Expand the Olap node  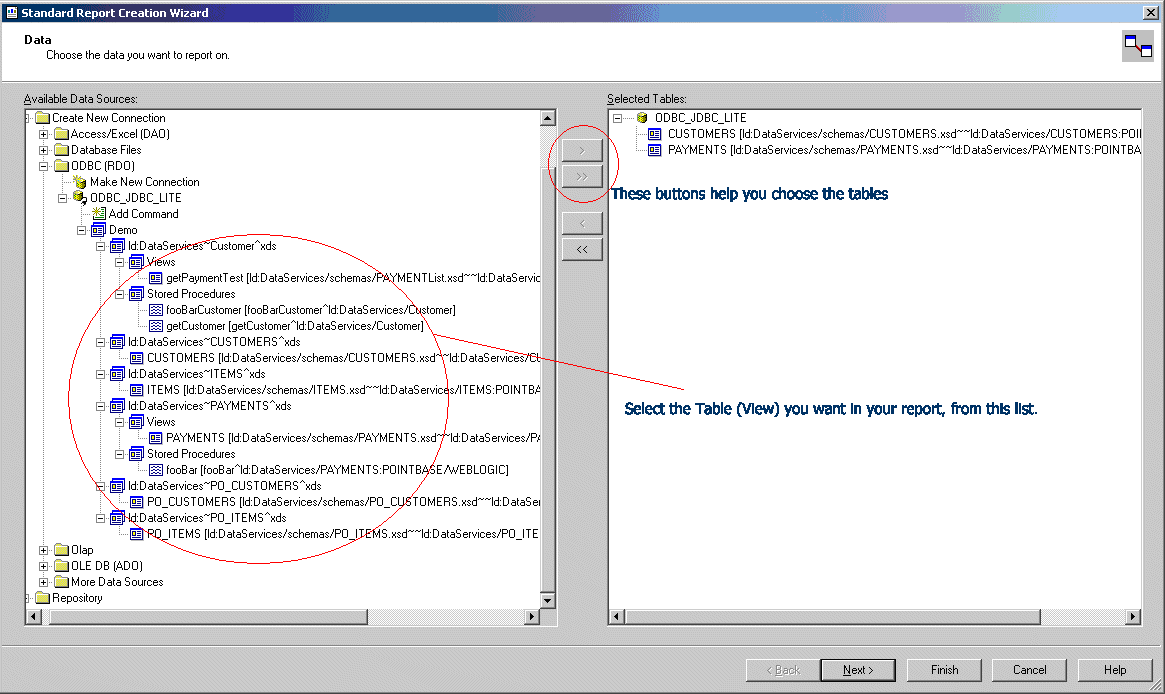(43, 551)
